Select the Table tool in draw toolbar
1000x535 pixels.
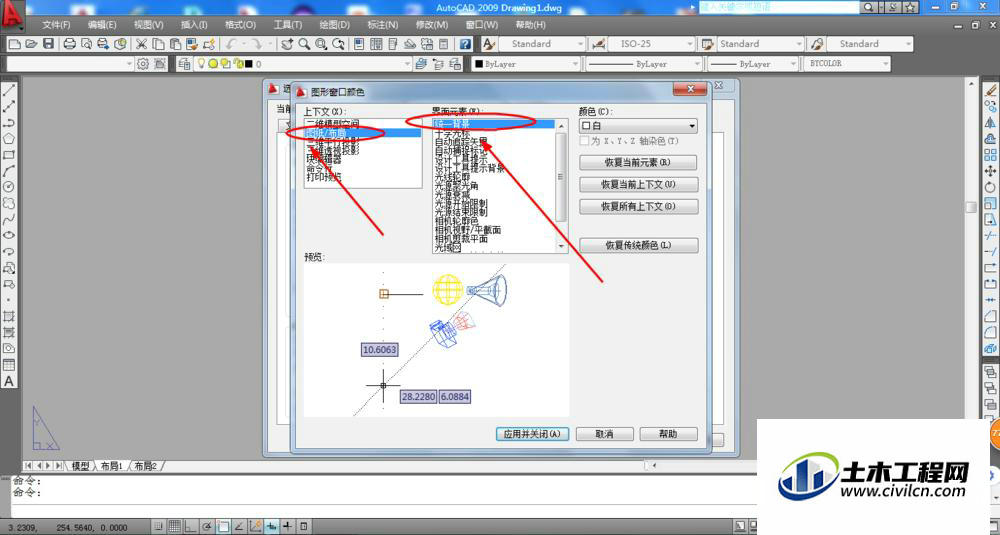(x=9, y=365)
